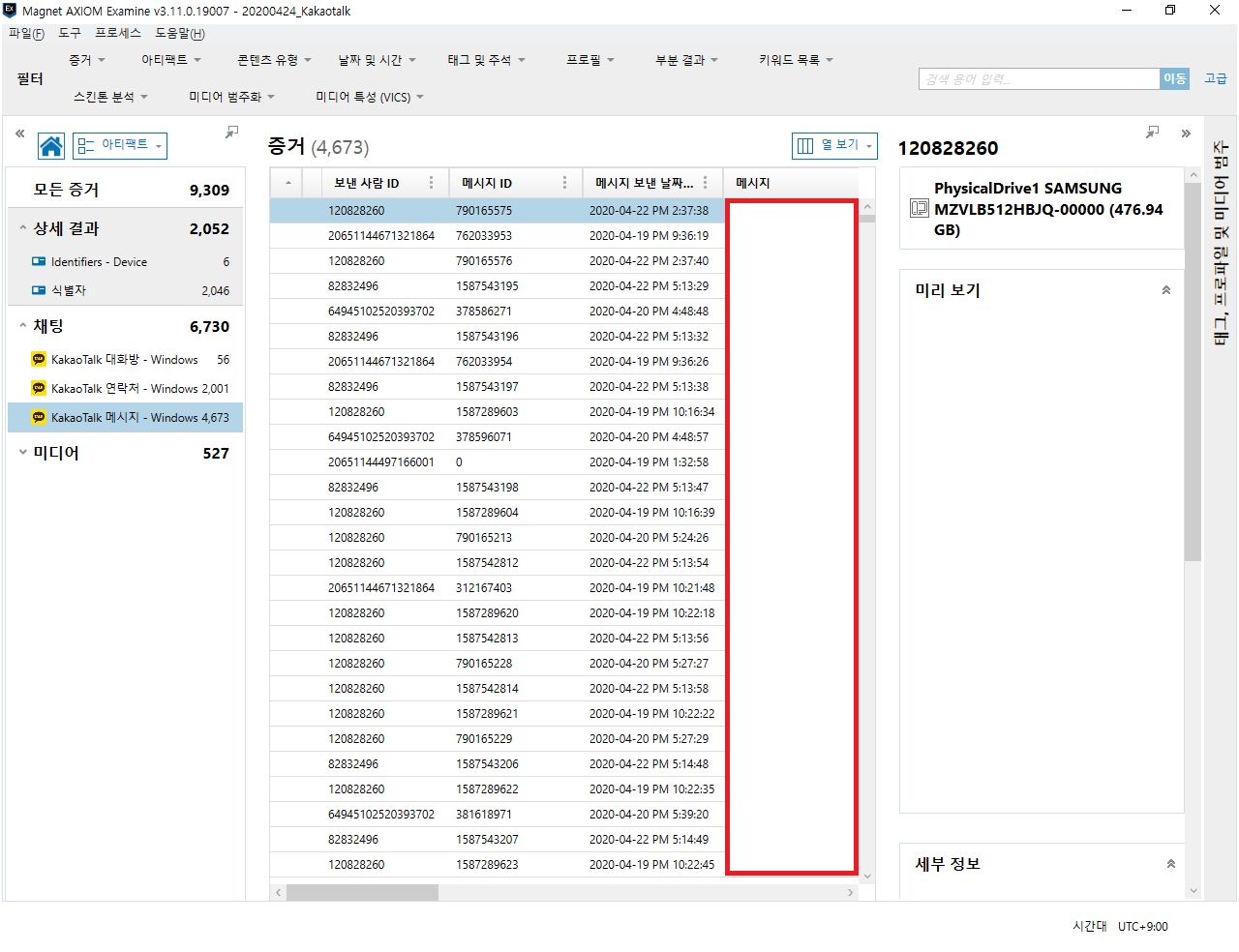Image resolution: width=1239 pixels, height=952 pixels.
Task: Select 모든 증거 in the tree
Action: point(126,190)
